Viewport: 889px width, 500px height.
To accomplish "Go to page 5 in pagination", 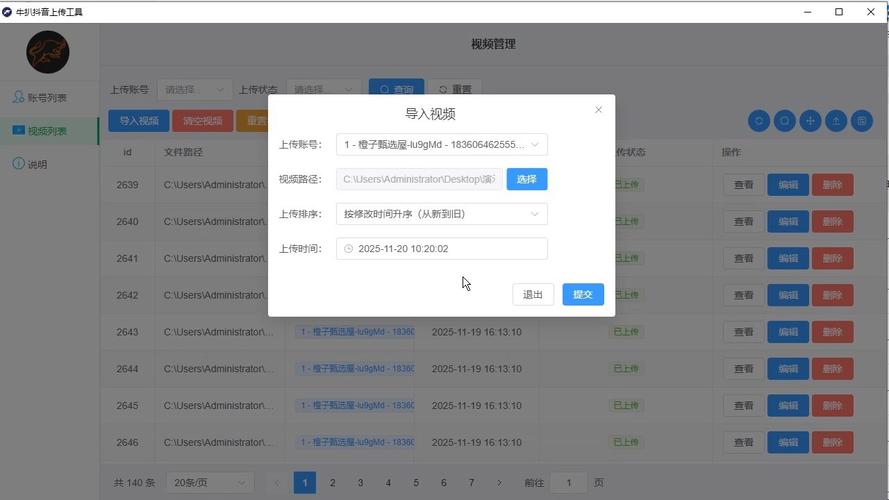I will [416, 483].
